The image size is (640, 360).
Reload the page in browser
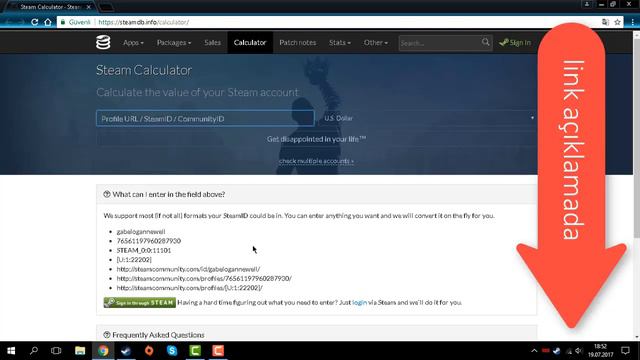tap(35, 22)
